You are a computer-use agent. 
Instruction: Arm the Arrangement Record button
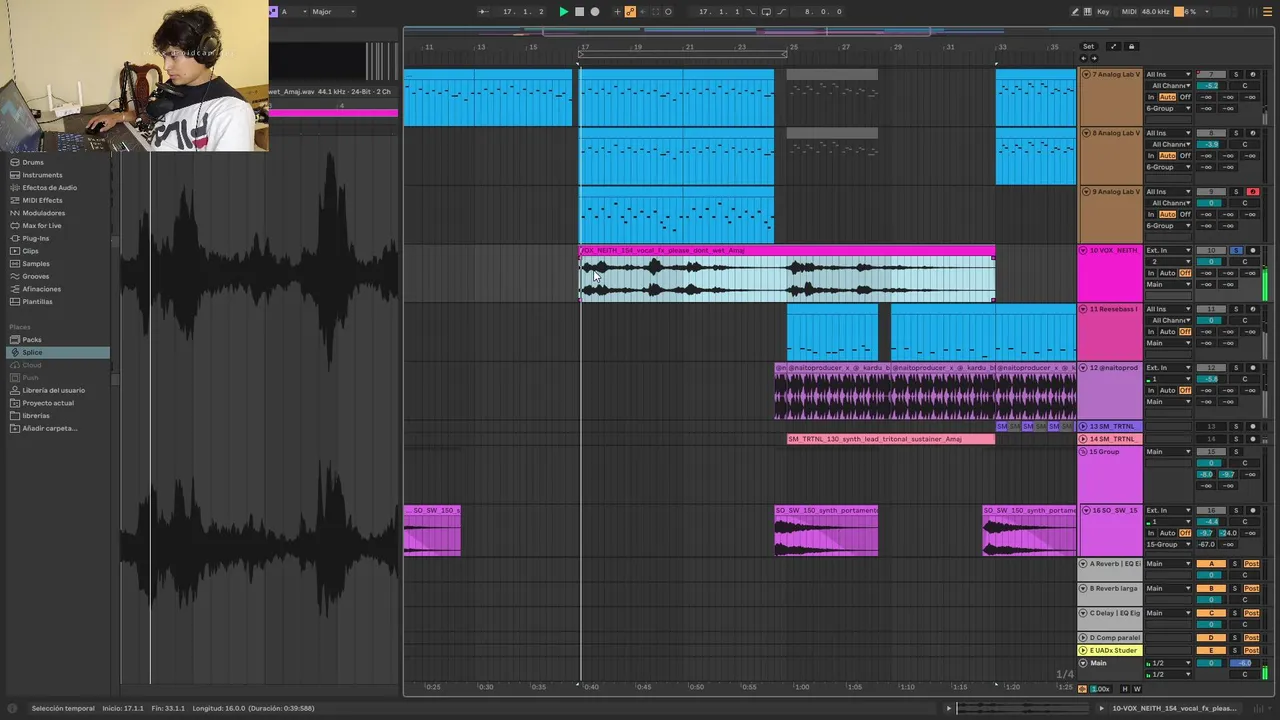(595, 12)
